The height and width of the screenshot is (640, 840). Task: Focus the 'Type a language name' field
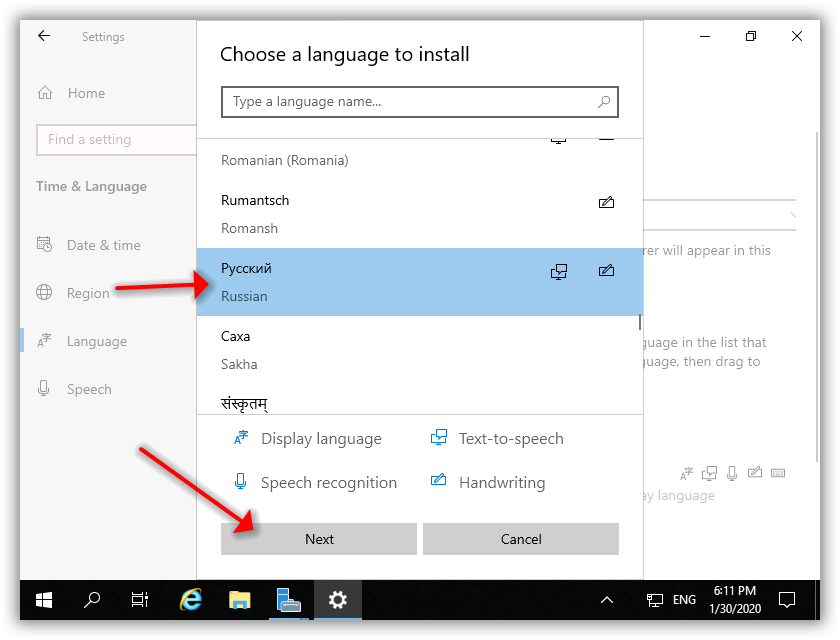click(408, 102)
